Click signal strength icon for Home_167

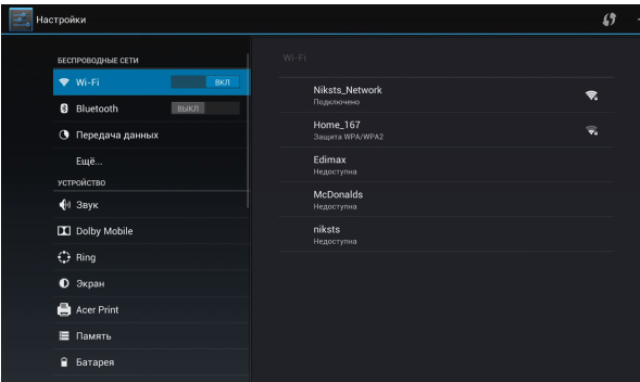(x=591, y=130)
